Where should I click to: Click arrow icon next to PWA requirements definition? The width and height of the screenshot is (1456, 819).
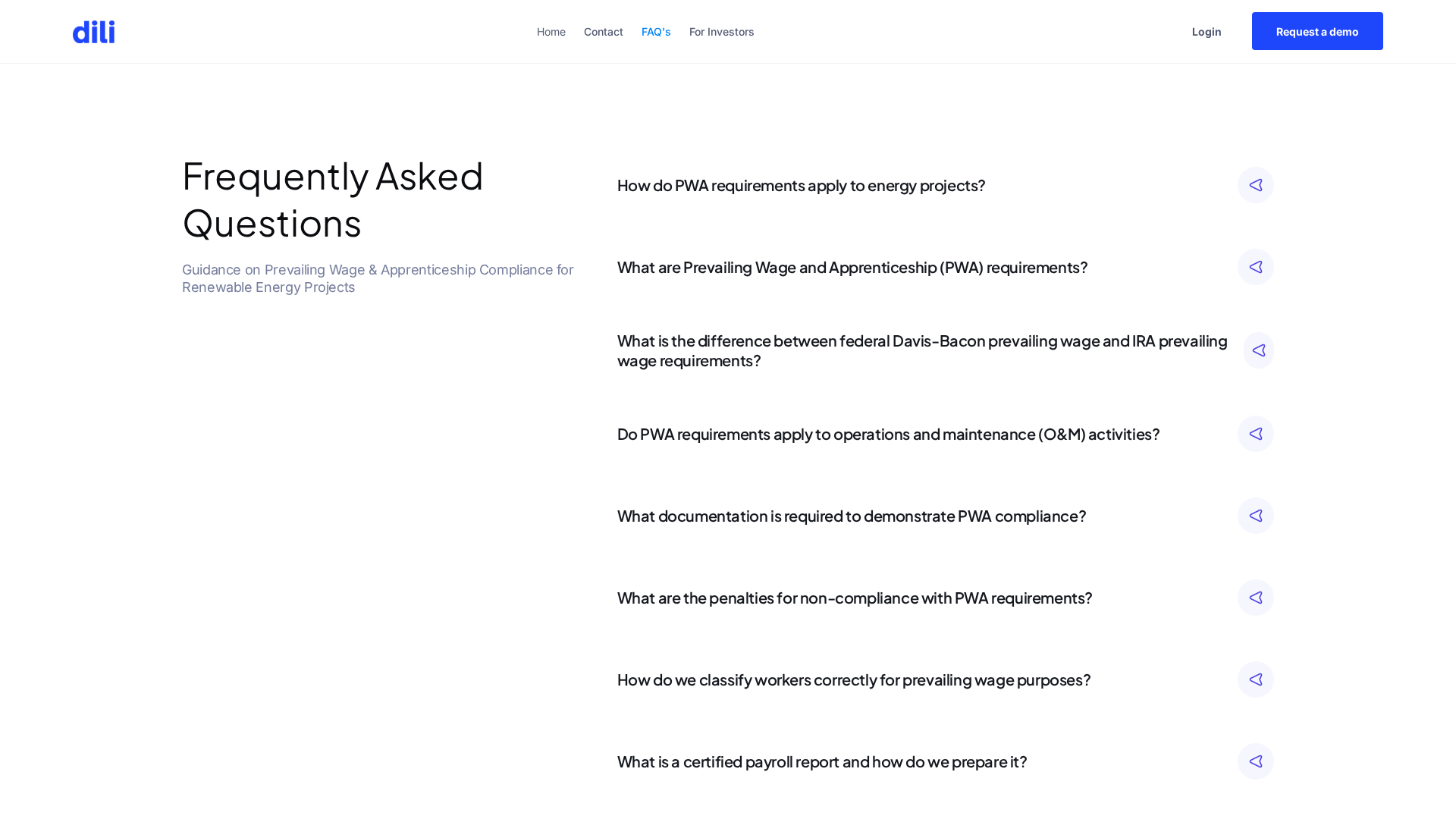(1255, 267)
